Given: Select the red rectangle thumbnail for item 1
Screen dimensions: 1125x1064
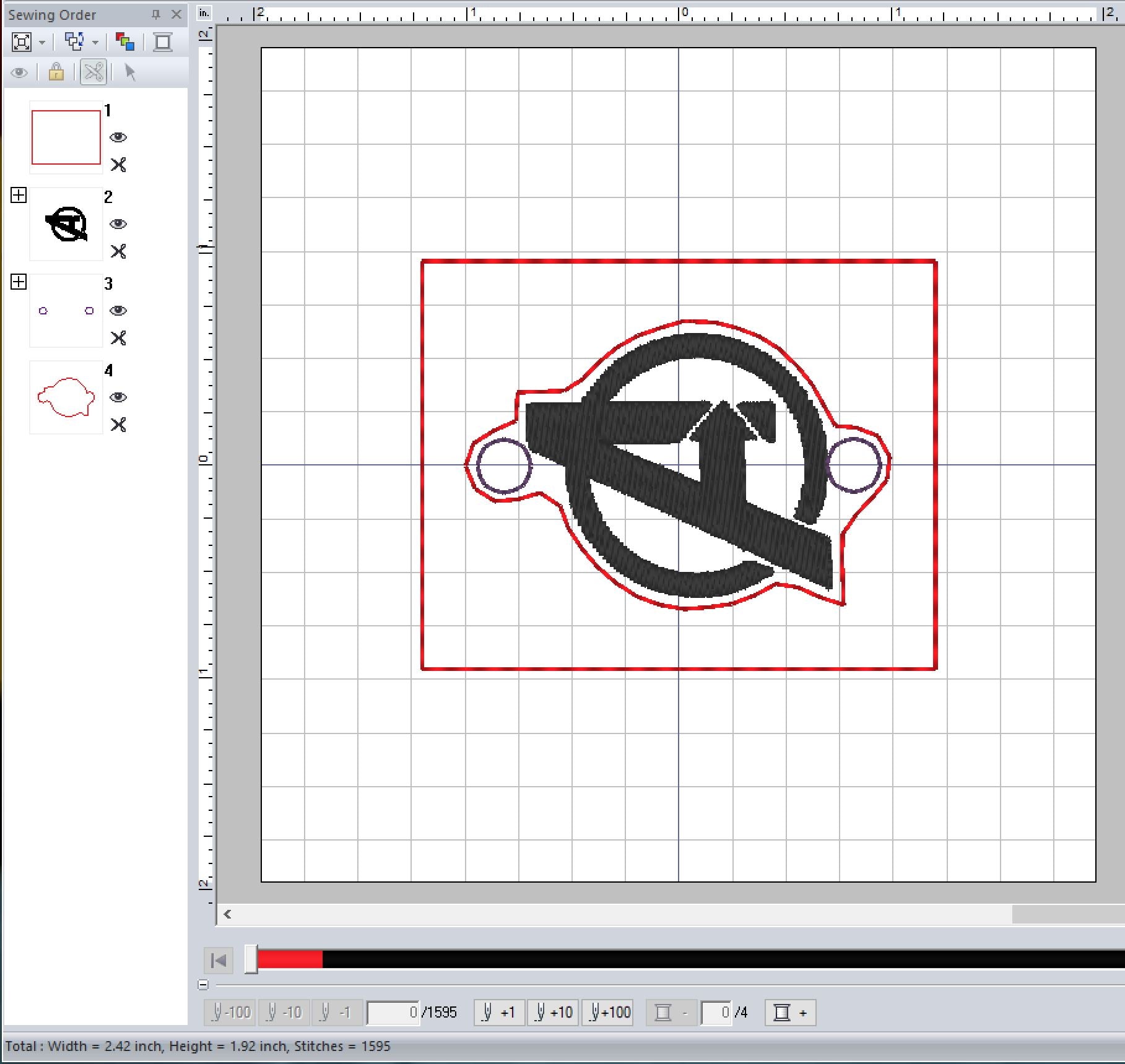Looking at the screenshot, I should [x=66, y=137].
